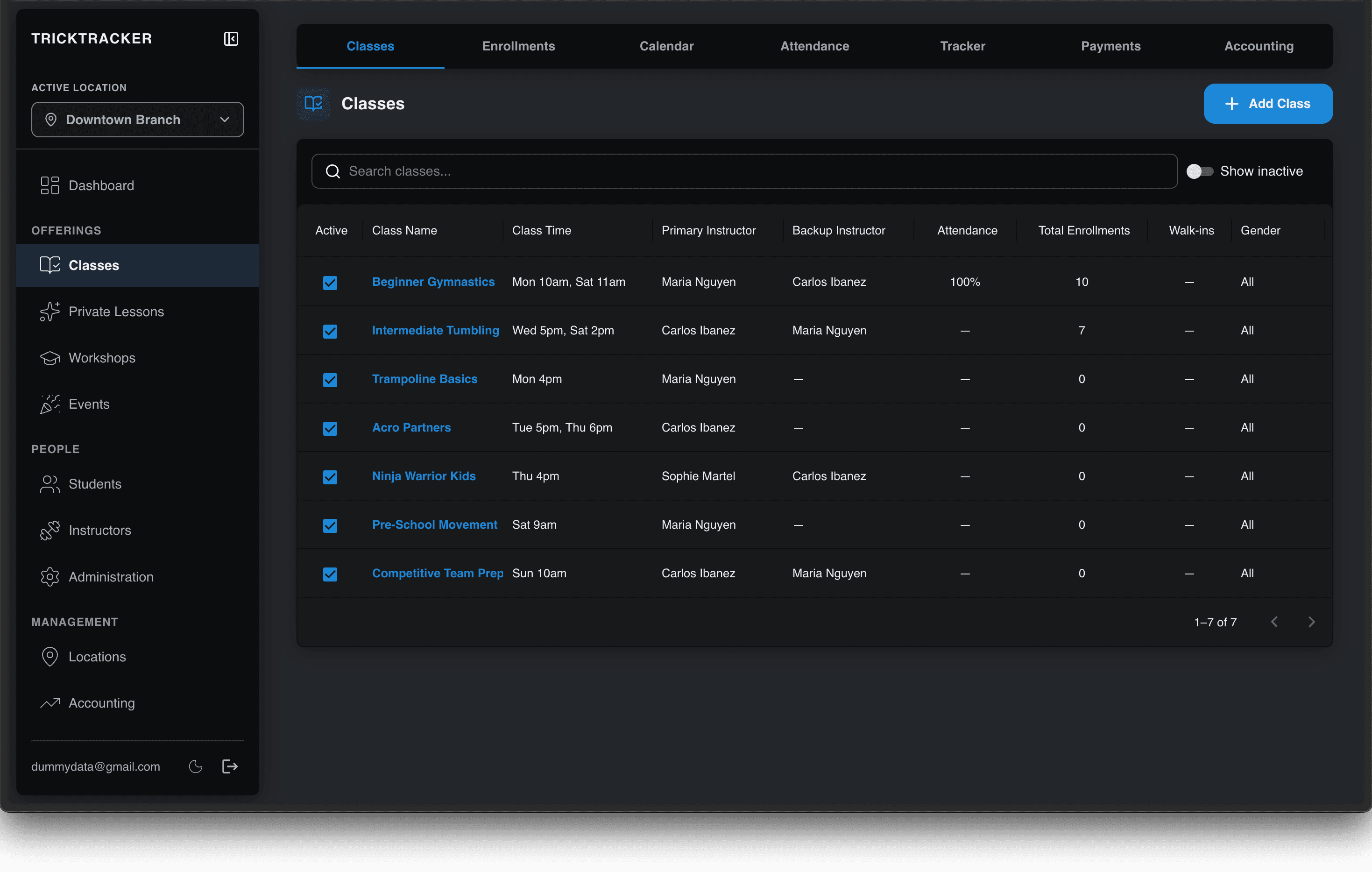Sort by Walk-ins column header
Screen dimensions: 1372x872
pos(1191,230)
